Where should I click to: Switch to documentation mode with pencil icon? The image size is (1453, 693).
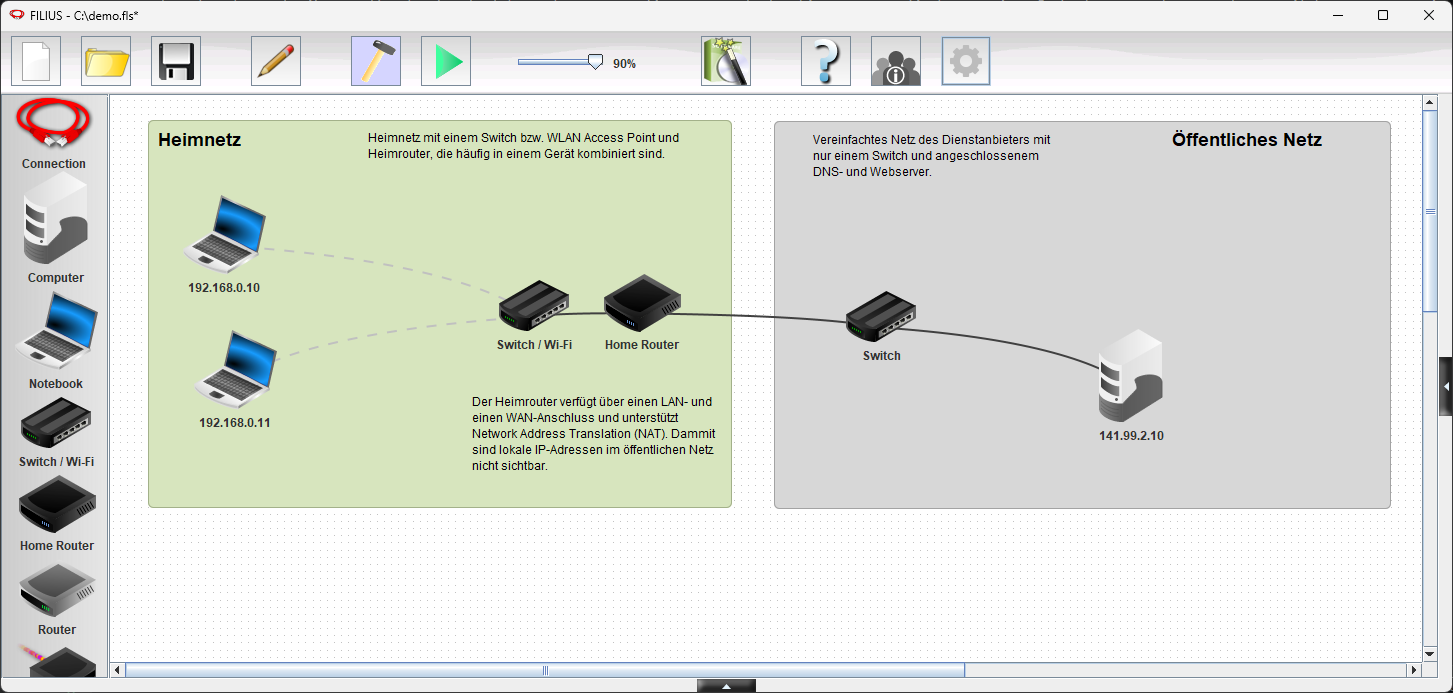pos(276,62)
